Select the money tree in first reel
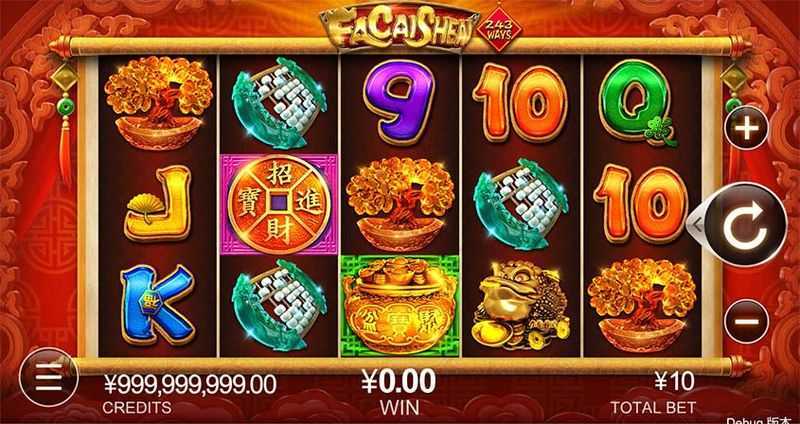The image size is (800, 424). click(158, 103)
